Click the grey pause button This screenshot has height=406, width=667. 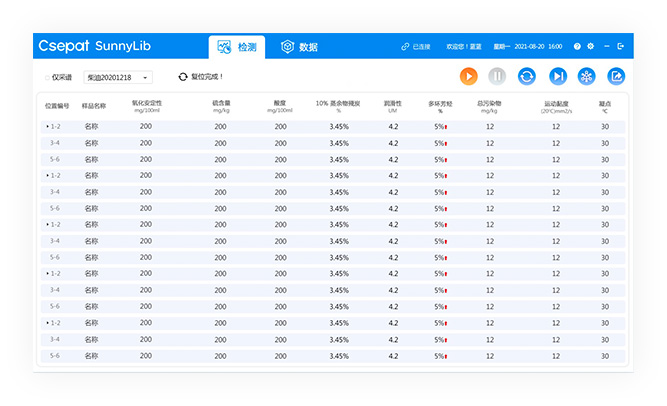(x=497, y=76)
